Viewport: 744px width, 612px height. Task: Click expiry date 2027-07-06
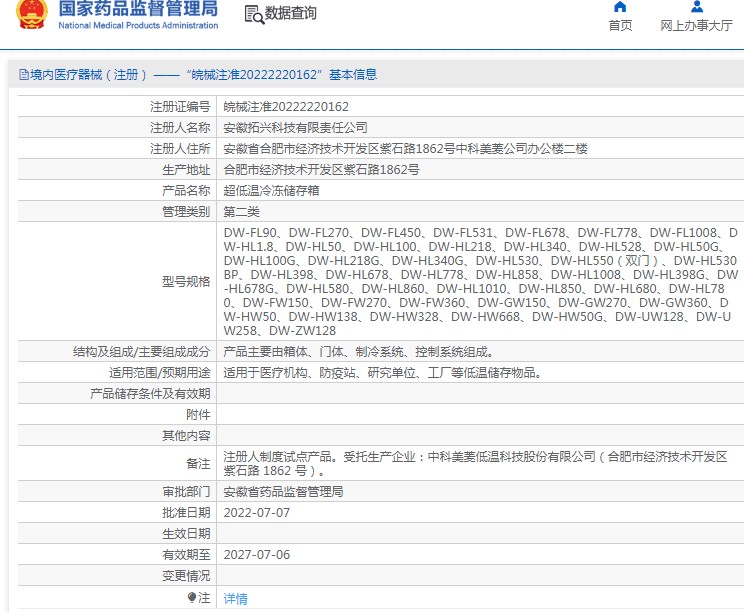point(257,555)
